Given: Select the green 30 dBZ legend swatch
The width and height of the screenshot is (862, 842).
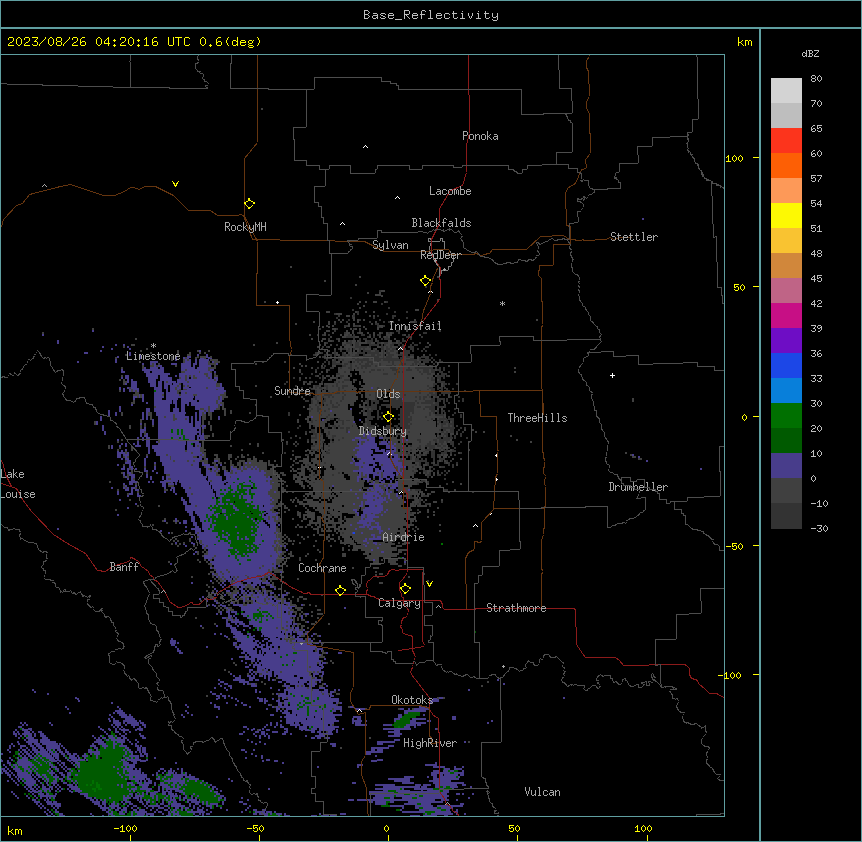Looking at the screenshot, I should 786,416.
